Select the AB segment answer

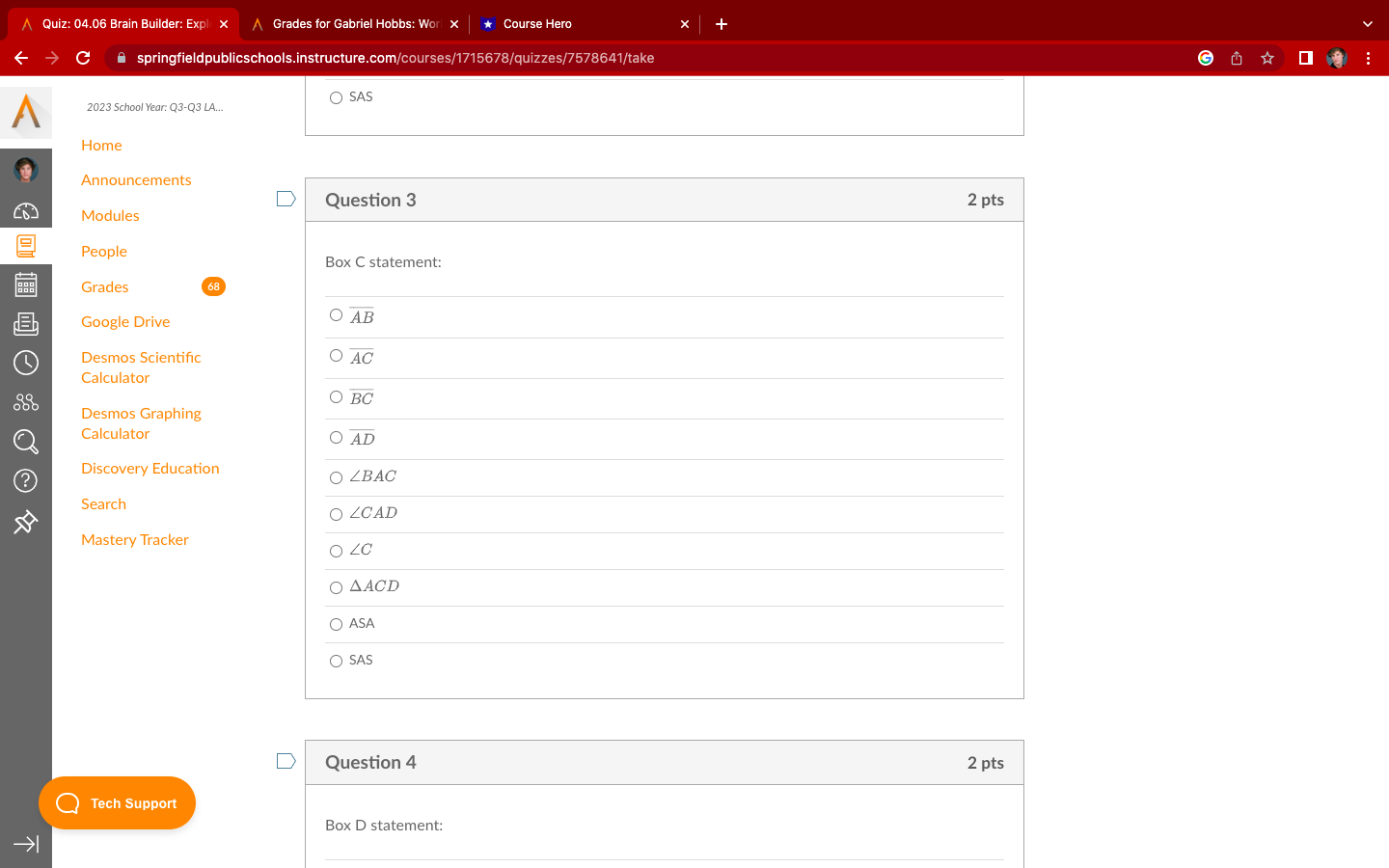point(336,315)
